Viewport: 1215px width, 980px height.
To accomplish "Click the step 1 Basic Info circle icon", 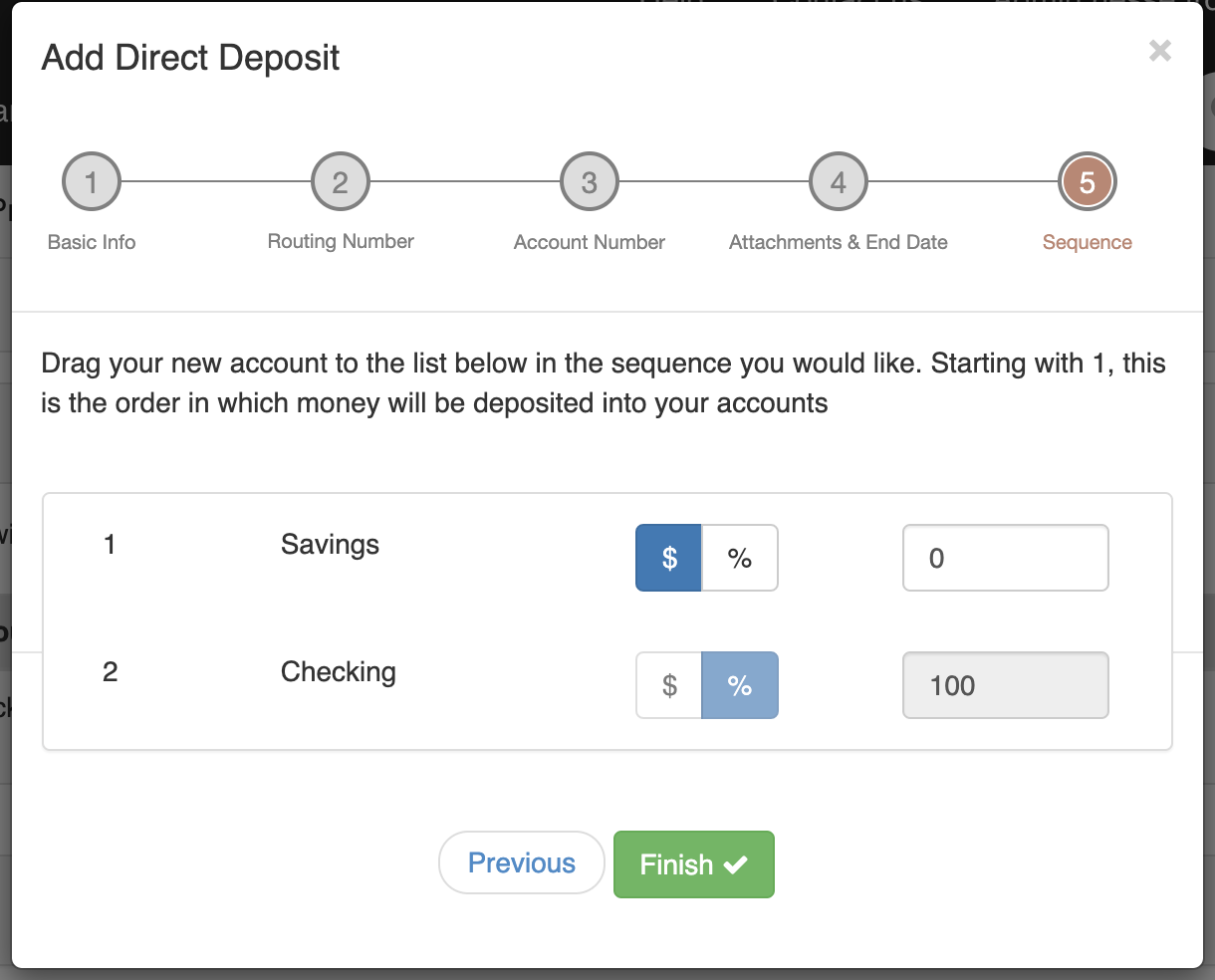I will coord(91,181).
